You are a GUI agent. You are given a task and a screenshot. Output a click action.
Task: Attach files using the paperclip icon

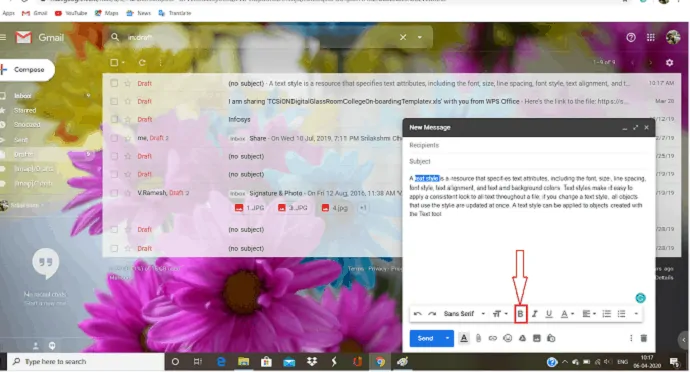coord(478,338)
